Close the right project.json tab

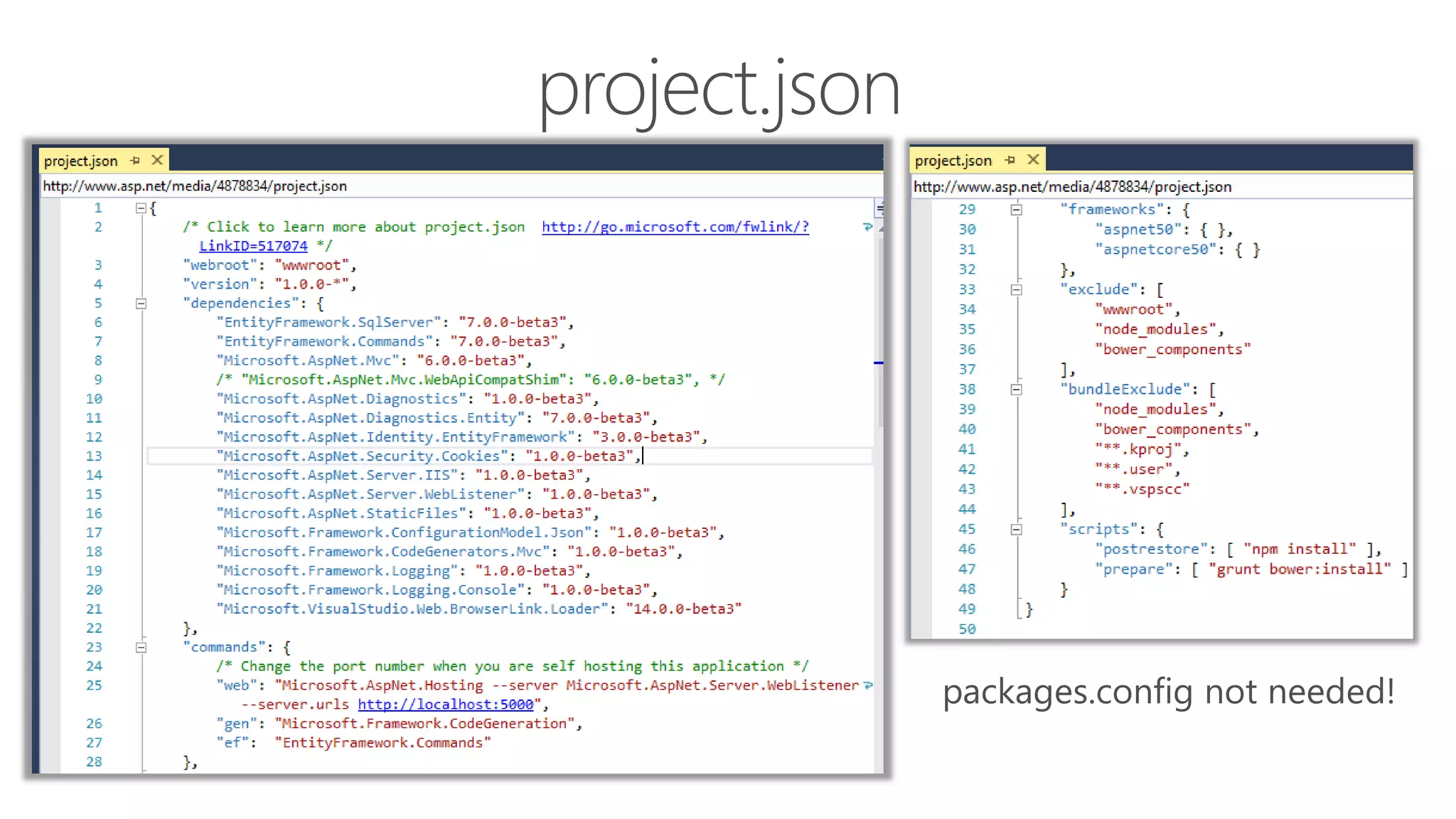[x=1033, y=160]
